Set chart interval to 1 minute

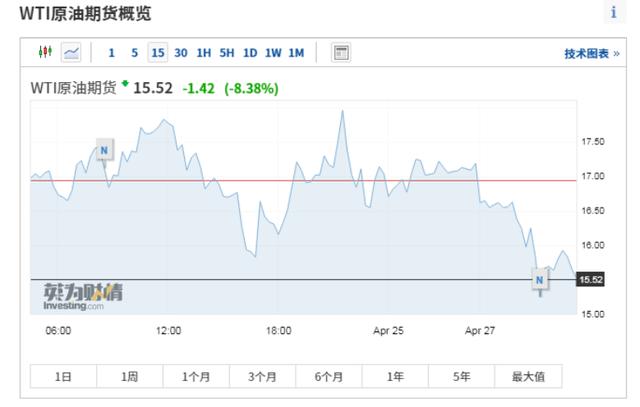(111, 53)
